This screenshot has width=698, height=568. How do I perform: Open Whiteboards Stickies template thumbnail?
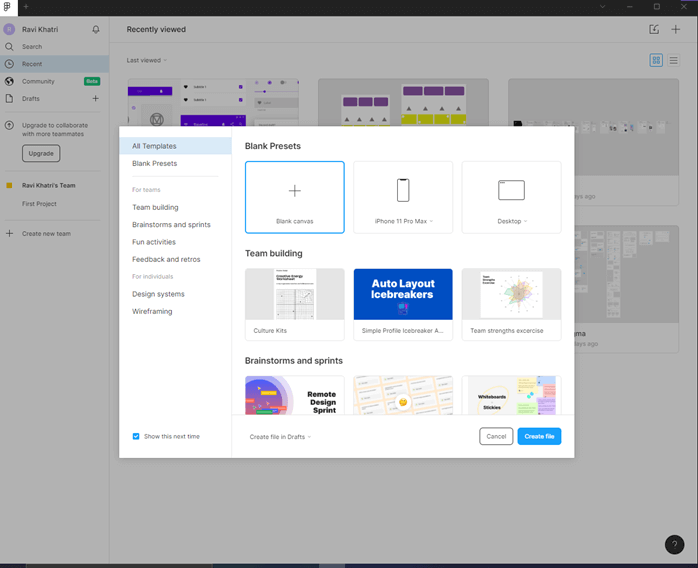[511, 395]
